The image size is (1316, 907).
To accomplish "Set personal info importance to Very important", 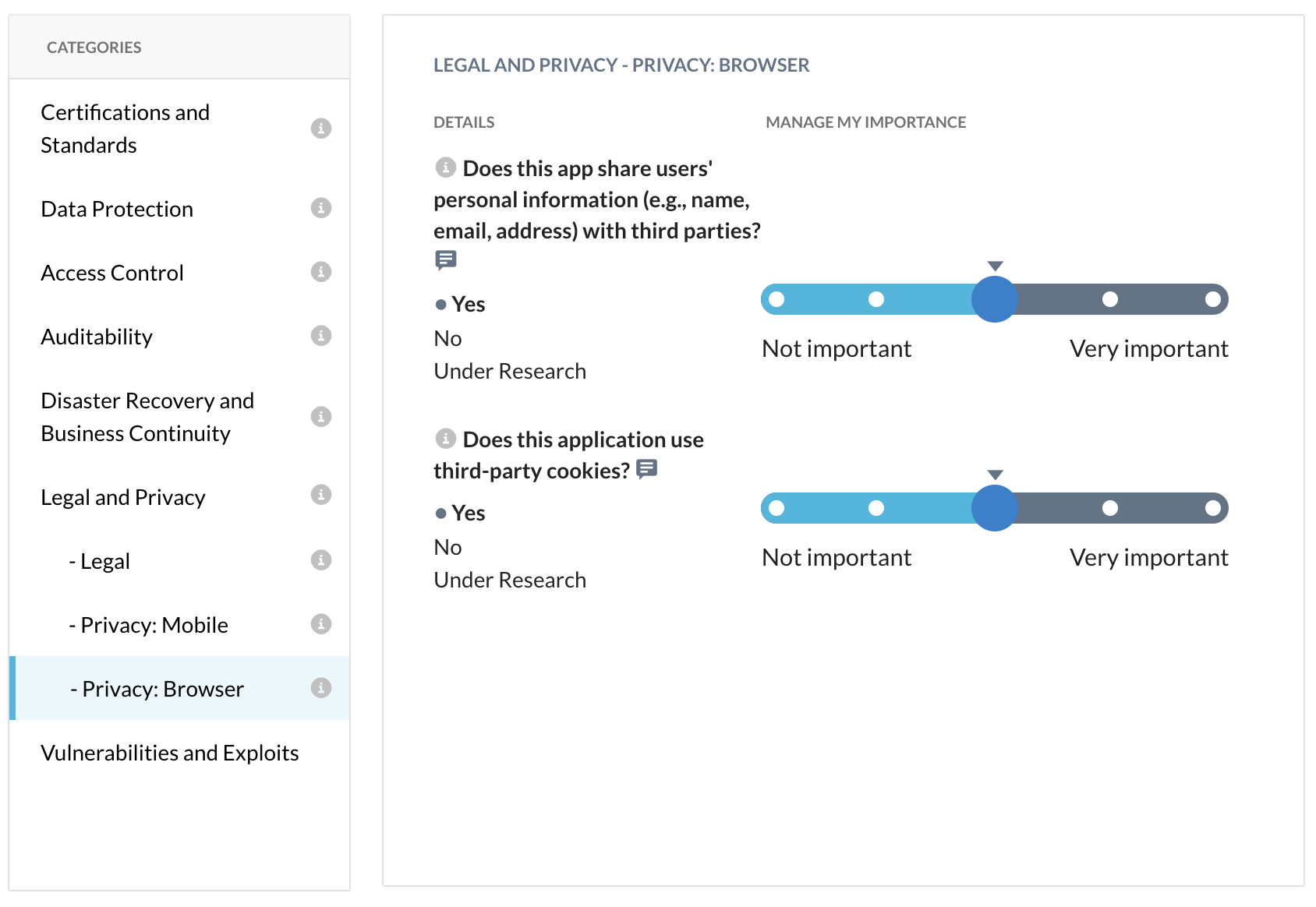I will 1212,300.
